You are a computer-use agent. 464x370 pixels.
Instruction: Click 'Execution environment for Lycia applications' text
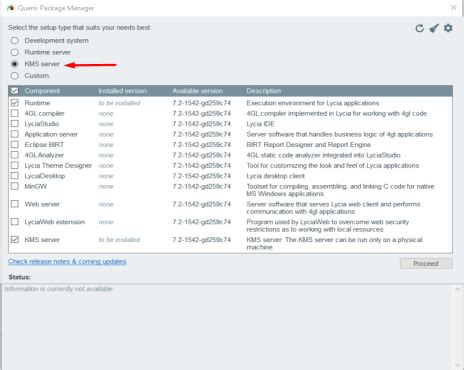pos(313,103)
